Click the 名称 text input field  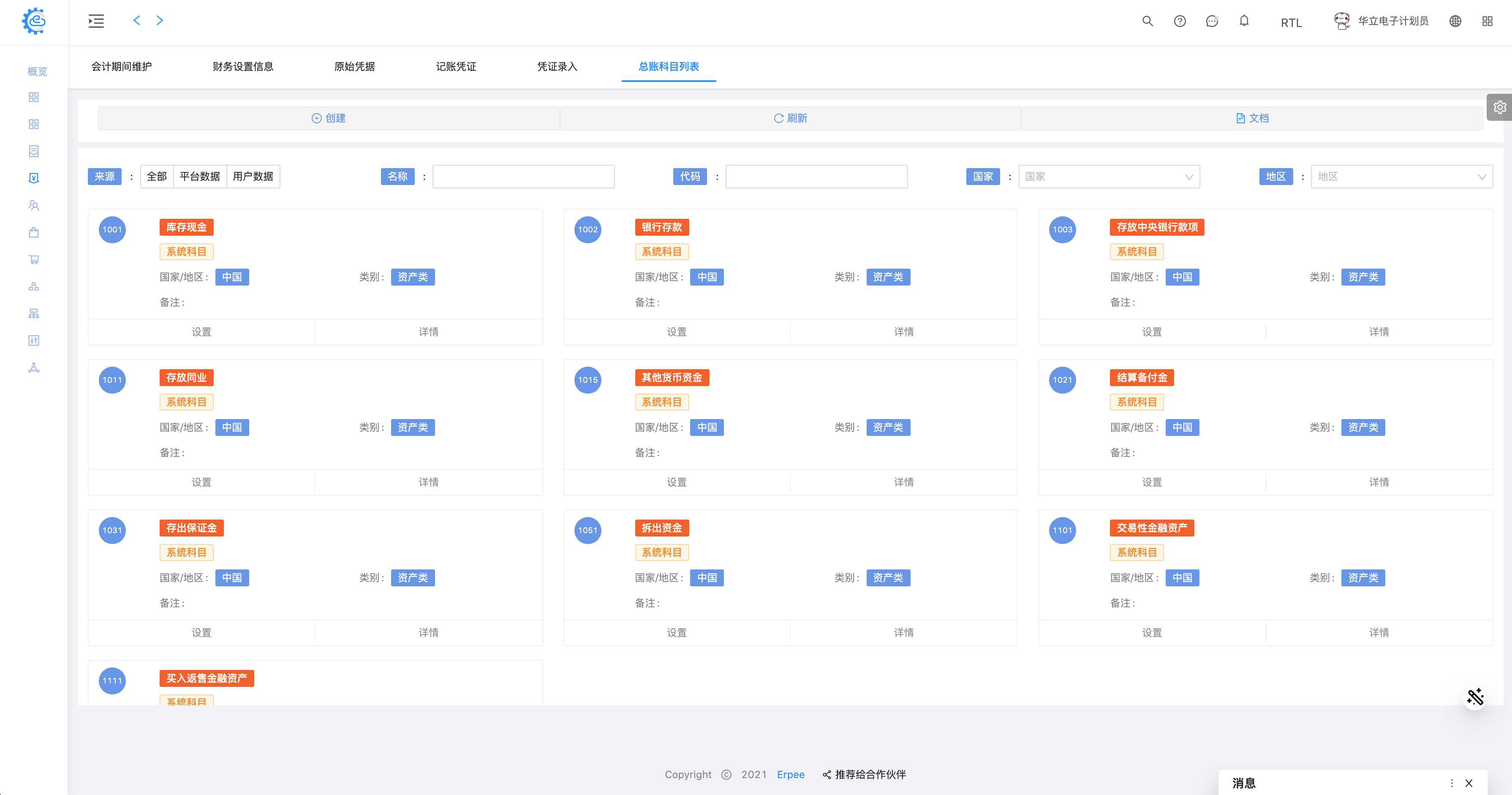click(523, 176)
